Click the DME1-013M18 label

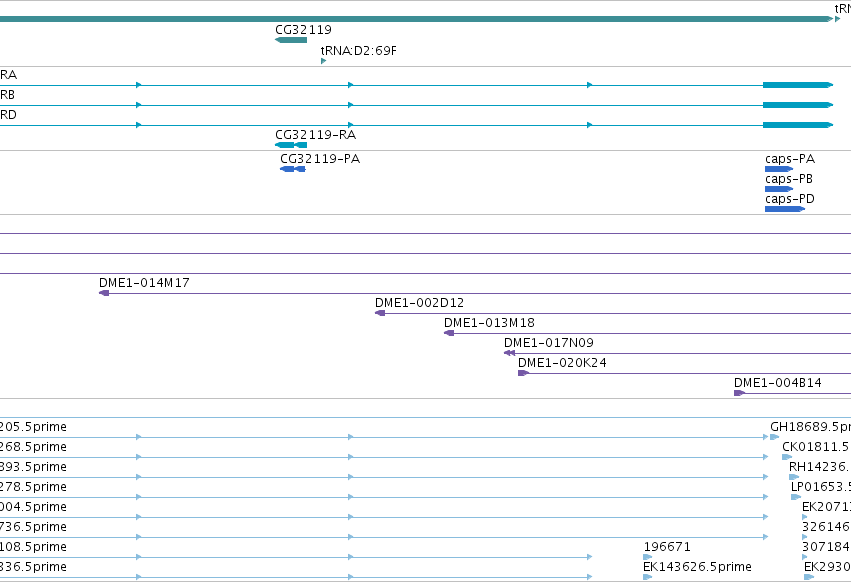coord(490,322)
